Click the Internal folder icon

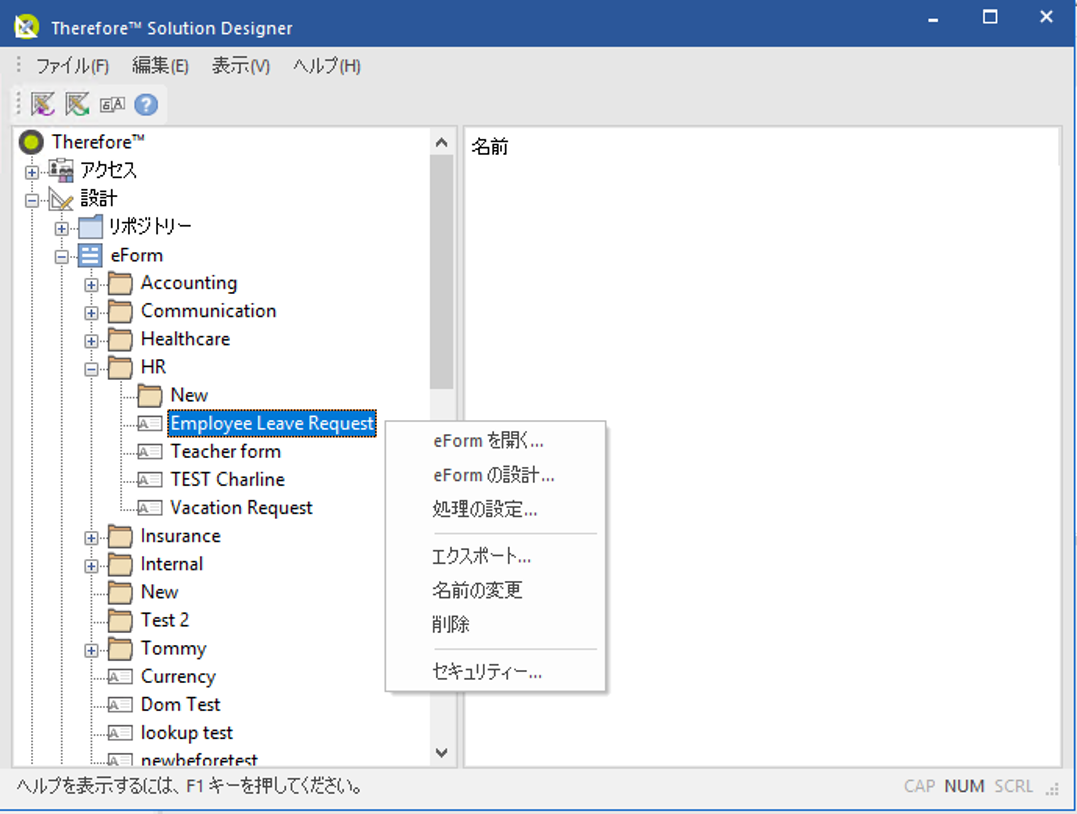(120, 565)
